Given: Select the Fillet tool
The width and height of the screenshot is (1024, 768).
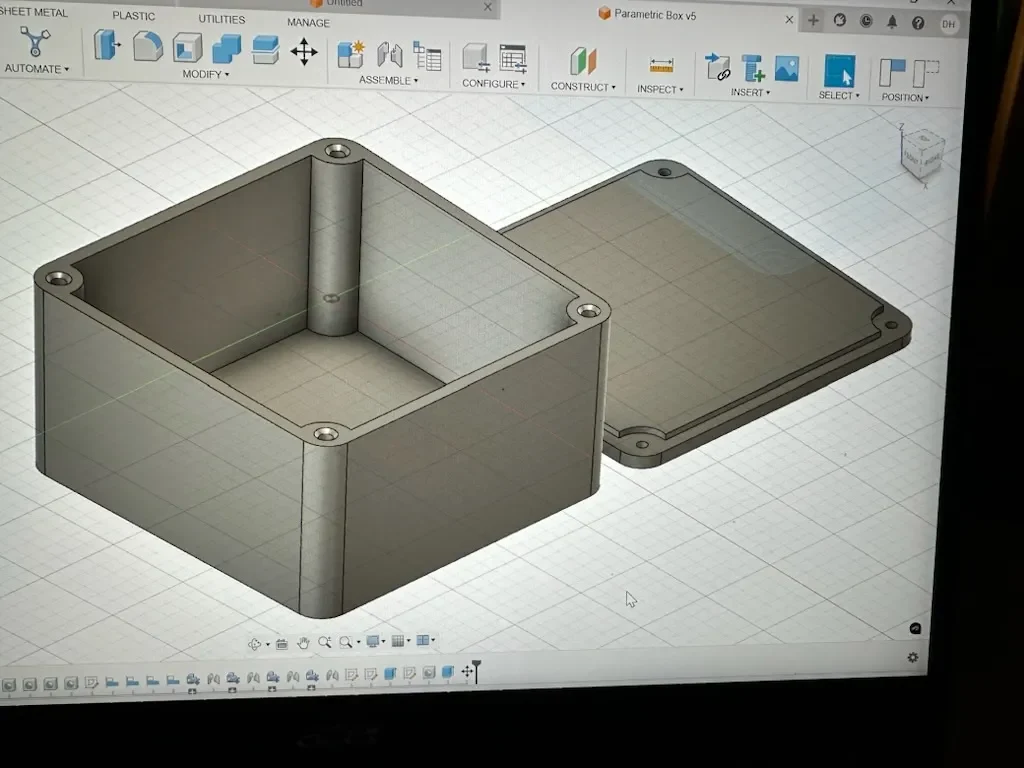Looking at the screenshot, I should tap(148, 47).
